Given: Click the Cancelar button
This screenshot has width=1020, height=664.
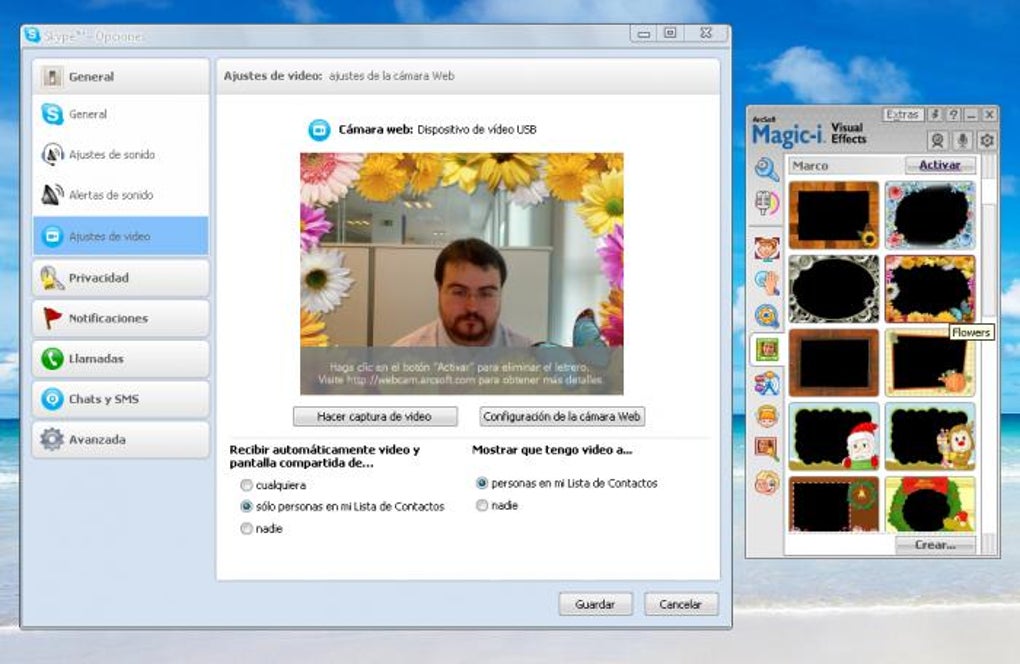Looking at the screenshot, I should [680, 604].
